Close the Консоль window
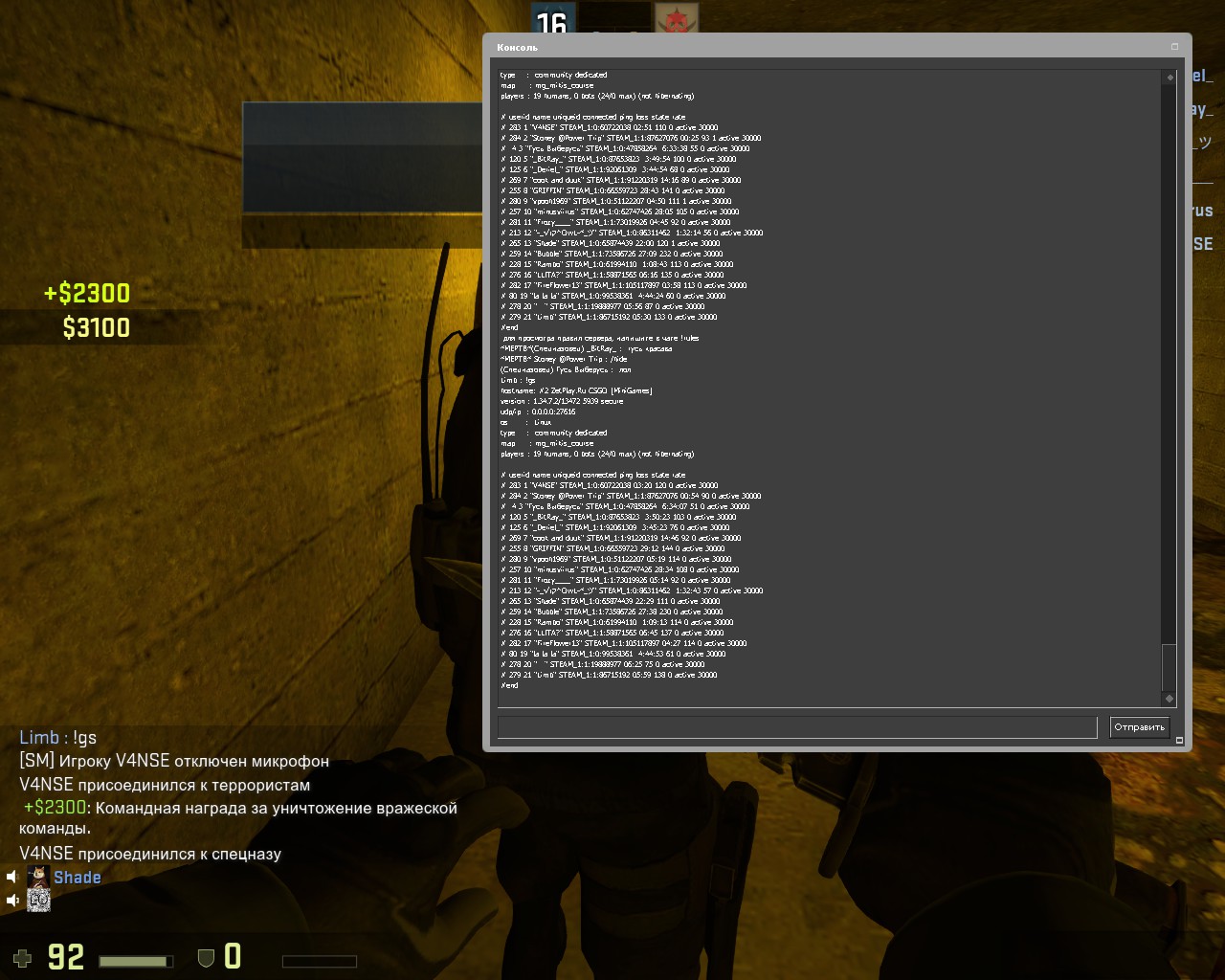Screen dimensions: 1225x980 tap(1174, 47)
